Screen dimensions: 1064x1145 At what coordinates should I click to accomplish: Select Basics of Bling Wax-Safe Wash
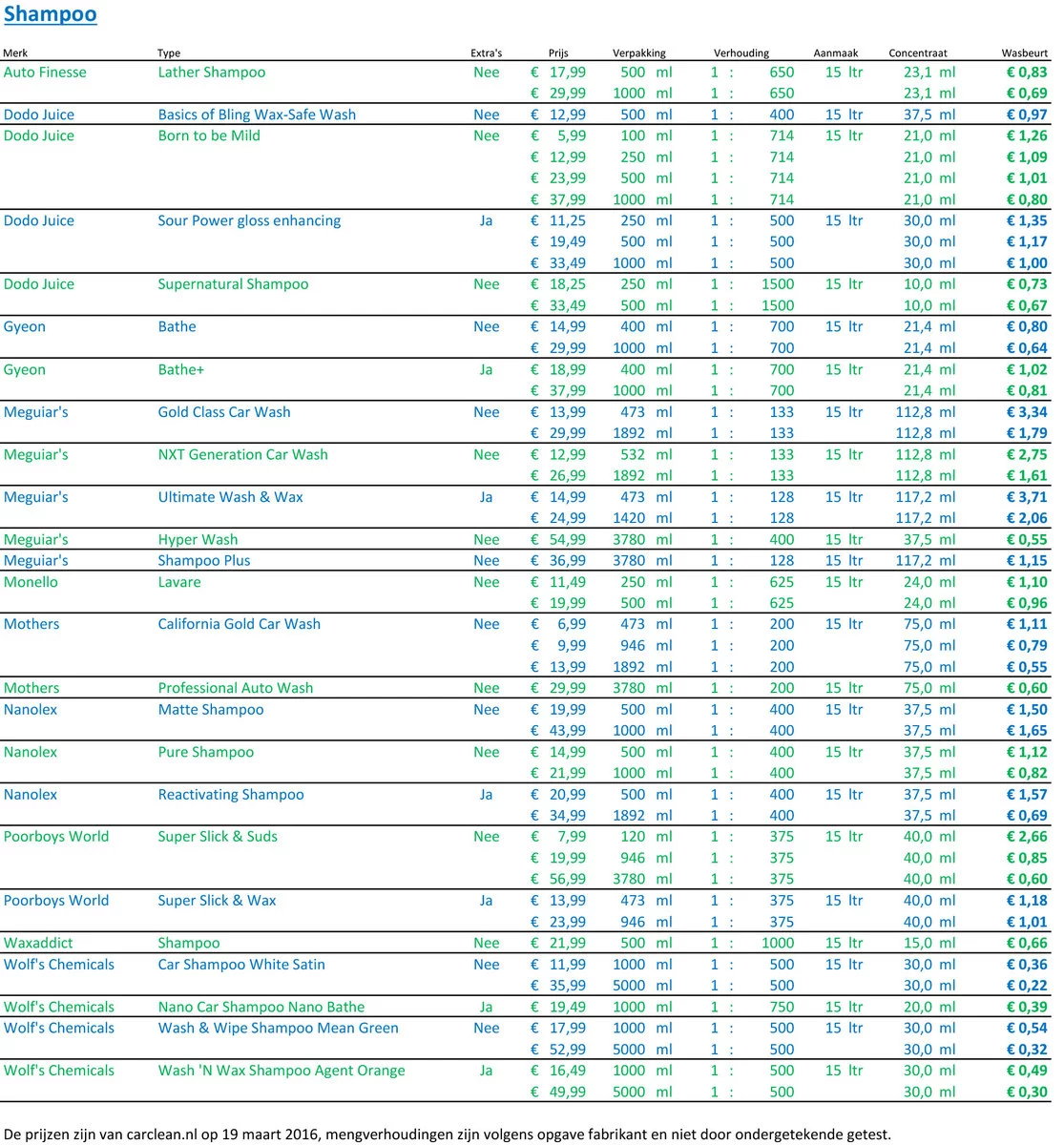coord(257,114)
